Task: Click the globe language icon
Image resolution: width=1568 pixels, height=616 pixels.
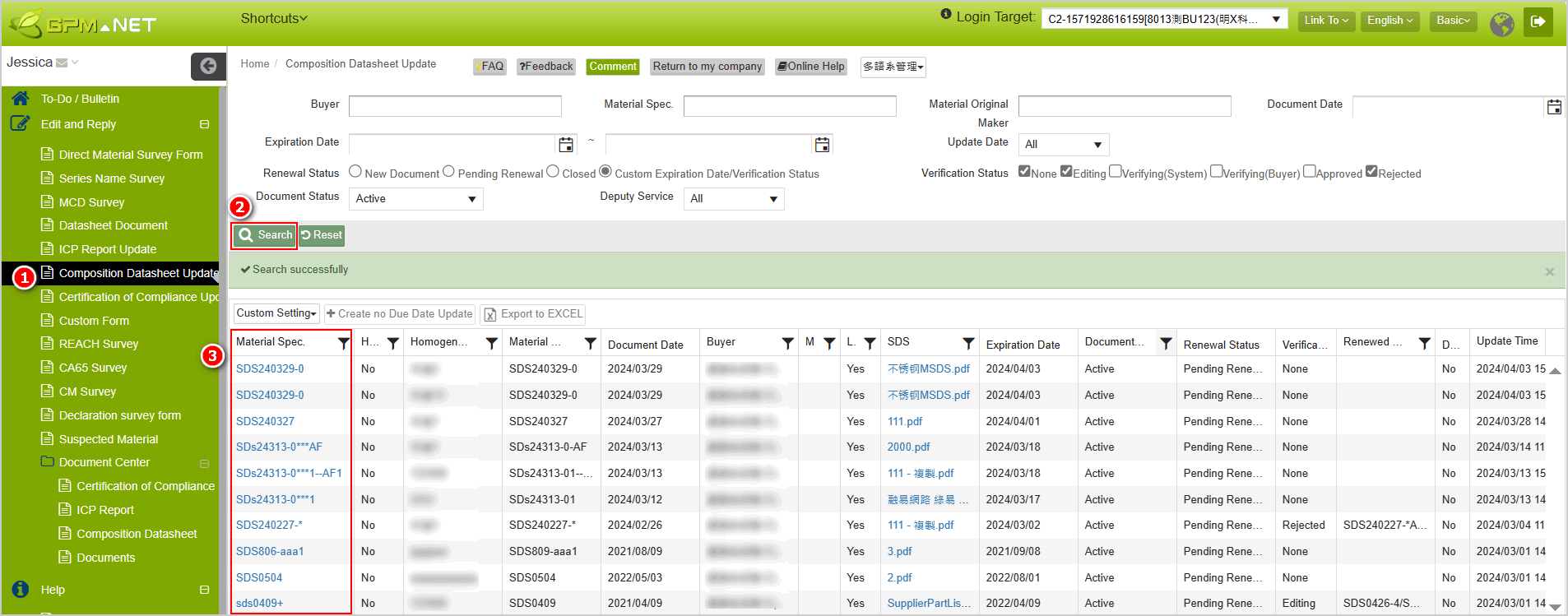Action: (1502, 24)
